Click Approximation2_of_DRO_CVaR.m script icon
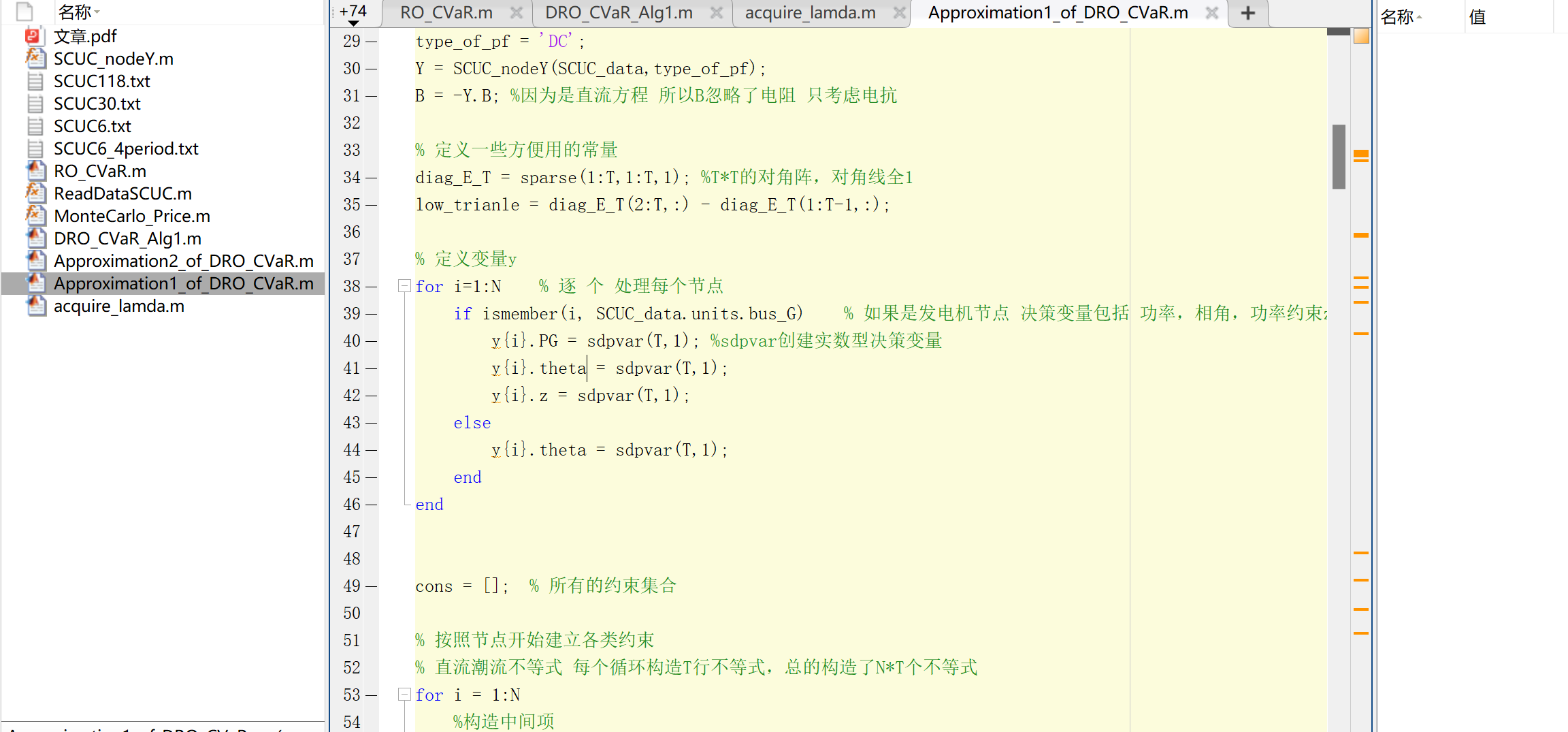1568x732 pixels. click(x=35, y=261)
